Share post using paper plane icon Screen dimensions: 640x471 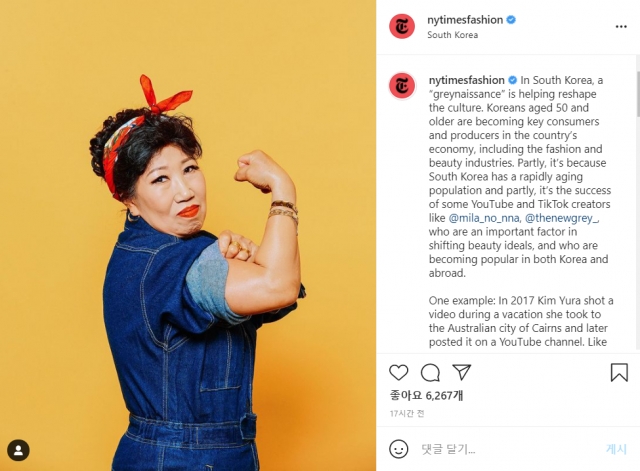coord(462,372)
